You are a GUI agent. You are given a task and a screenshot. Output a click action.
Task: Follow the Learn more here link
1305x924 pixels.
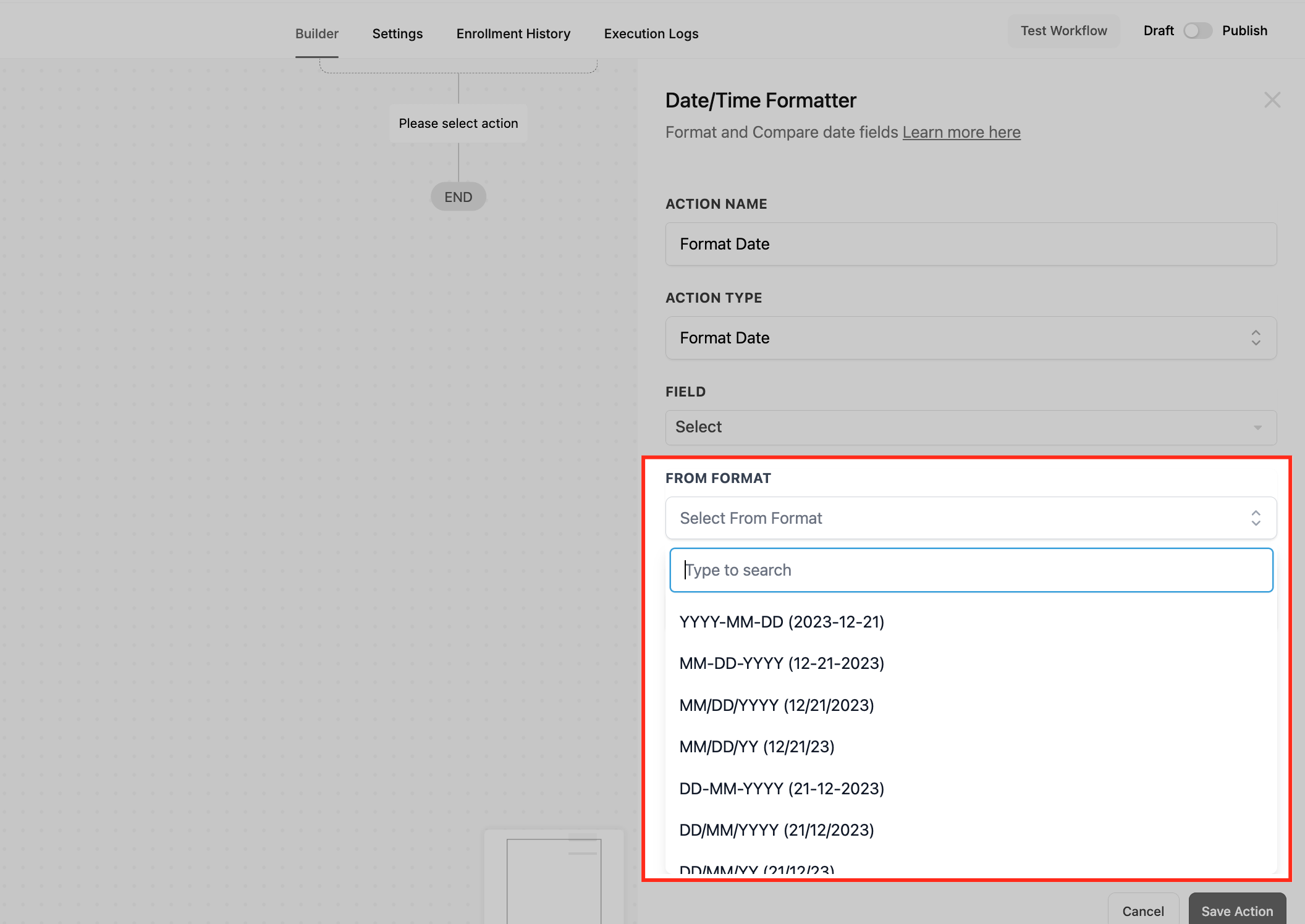tap(961, 132)
